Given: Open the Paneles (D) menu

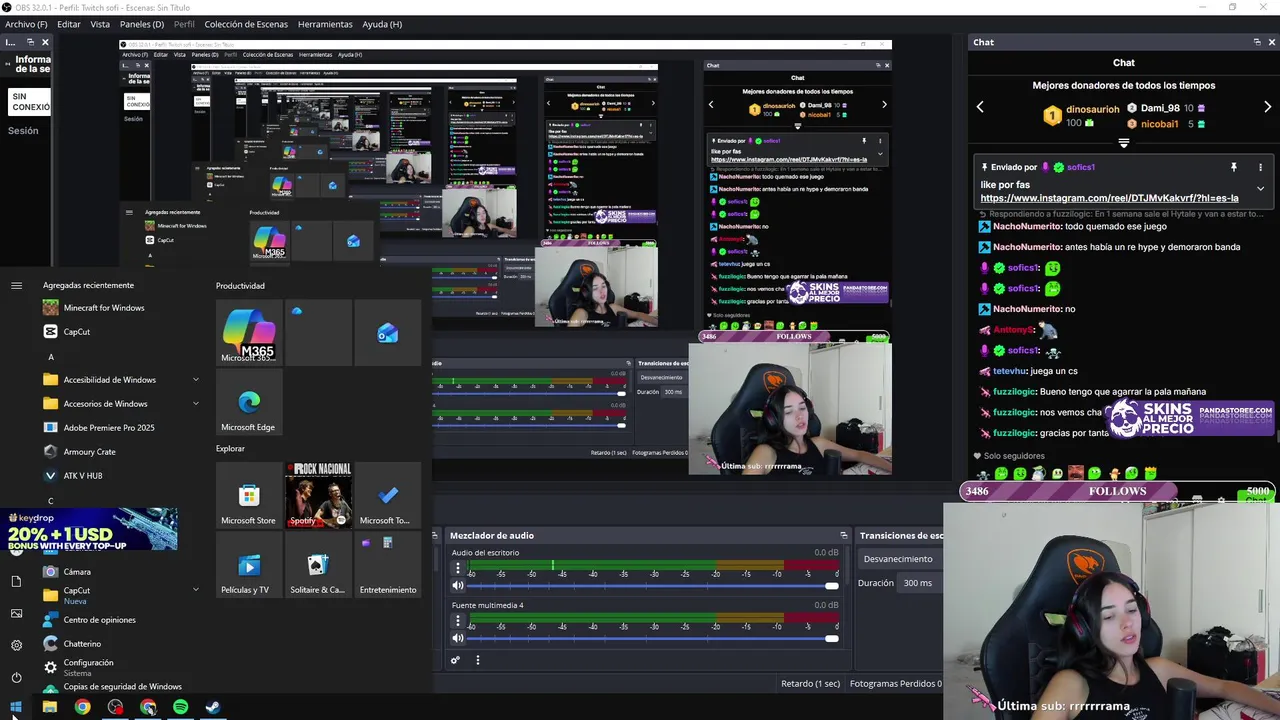Looking at the screenshot, I should (x=142, y=24).
